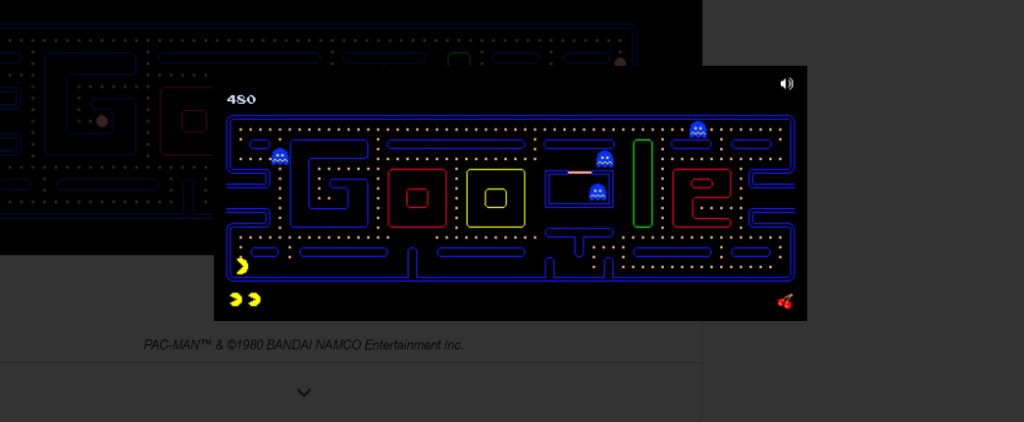Expand the section with the down chevron
The image size is (1024, 422).
(304, 393)
